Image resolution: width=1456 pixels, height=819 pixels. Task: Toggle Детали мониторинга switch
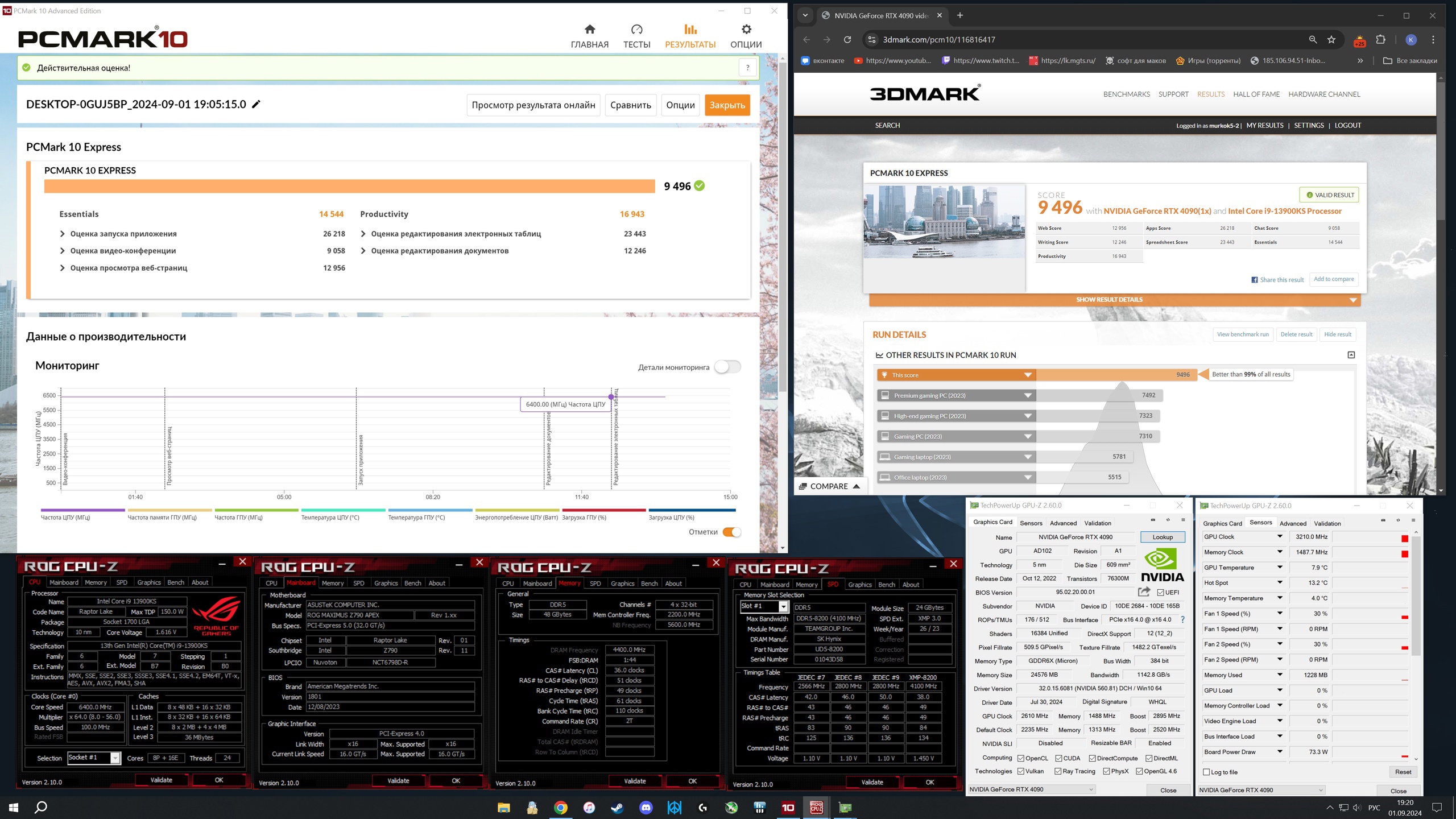point(728,367)
